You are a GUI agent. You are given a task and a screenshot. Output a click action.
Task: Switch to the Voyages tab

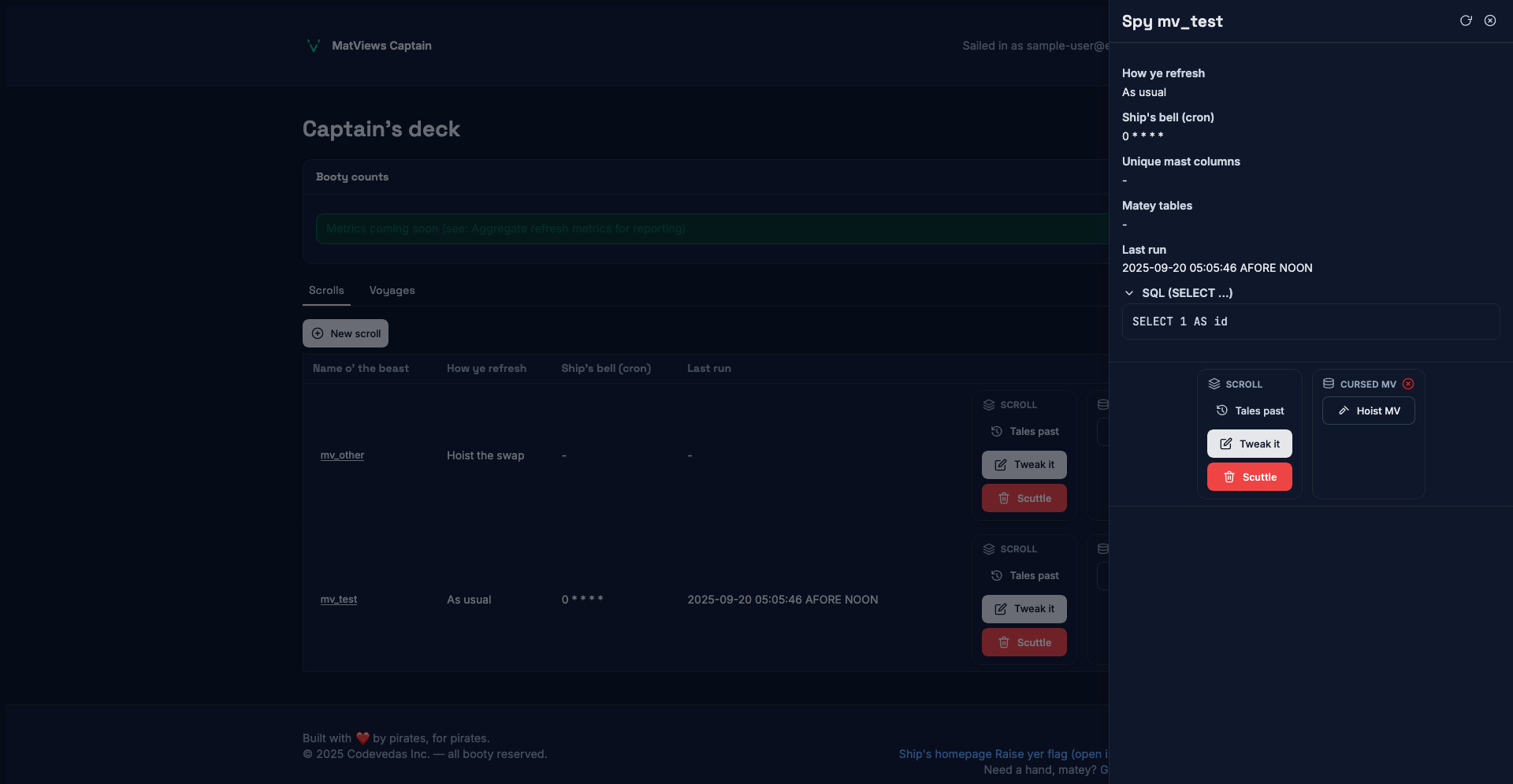point(392,290)
